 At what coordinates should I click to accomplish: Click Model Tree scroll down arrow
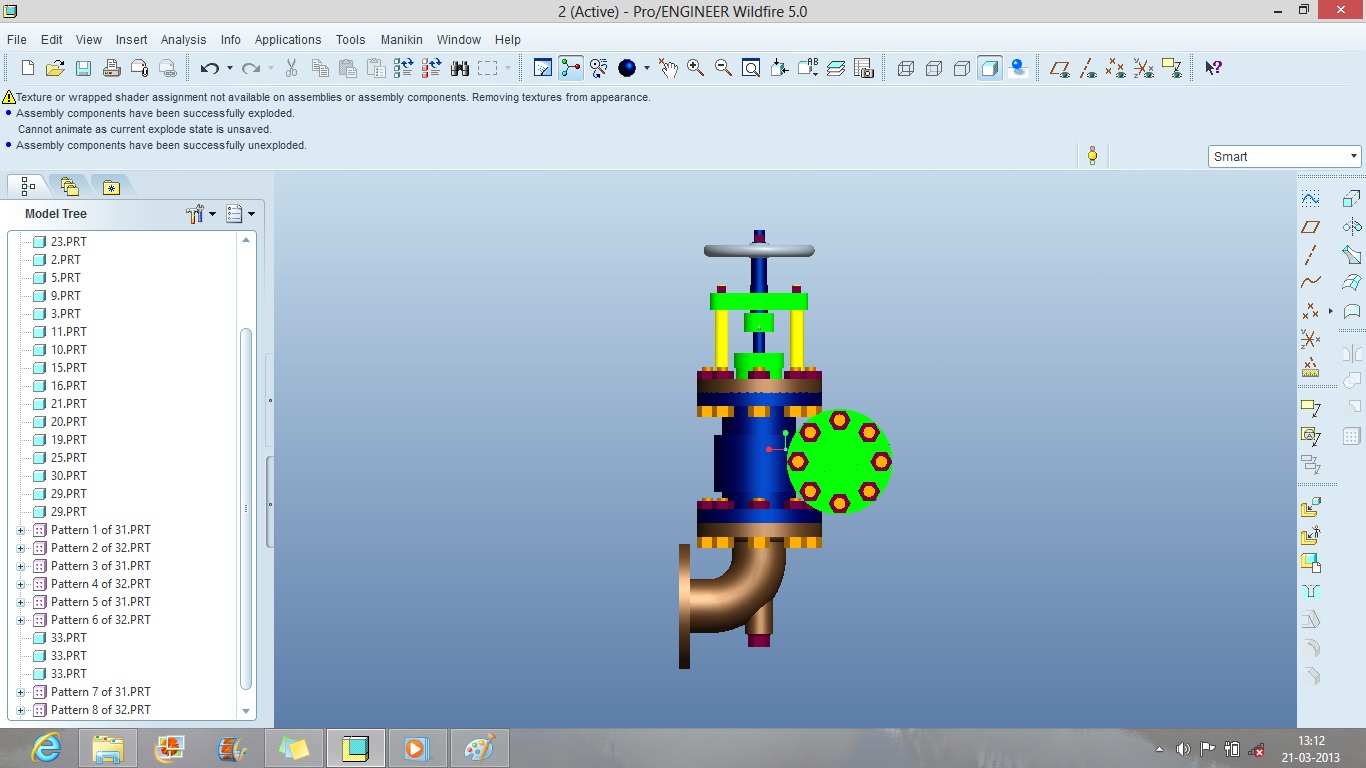point(247,711)
